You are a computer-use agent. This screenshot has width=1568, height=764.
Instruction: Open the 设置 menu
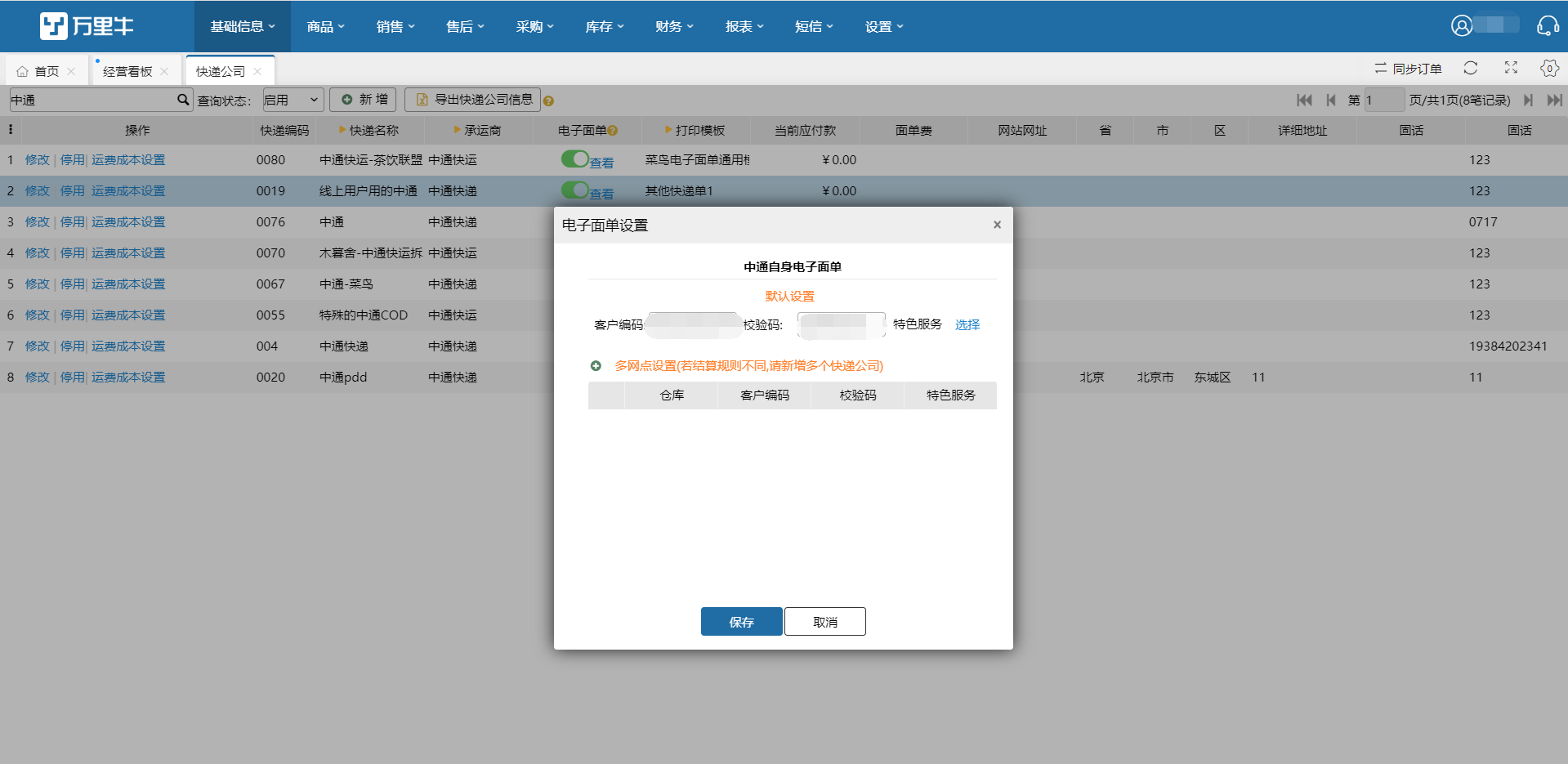click(884, 26)
